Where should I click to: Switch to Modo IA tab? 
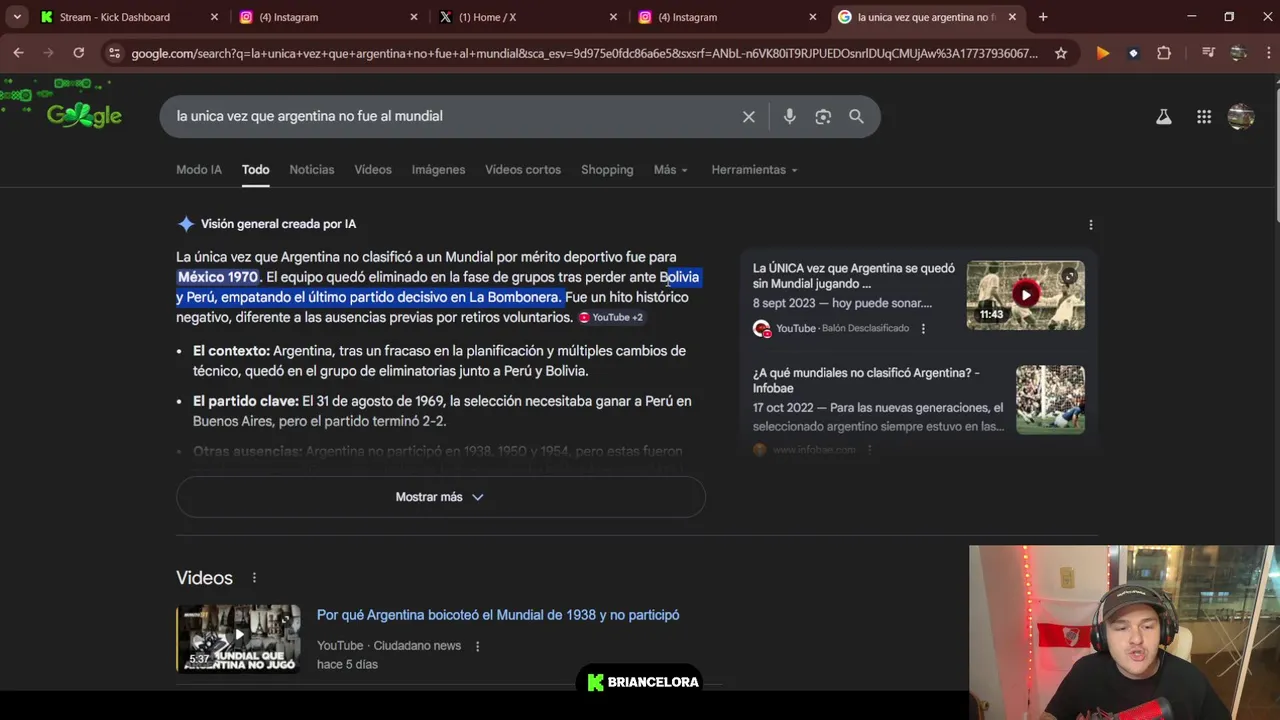coord(199,170)
